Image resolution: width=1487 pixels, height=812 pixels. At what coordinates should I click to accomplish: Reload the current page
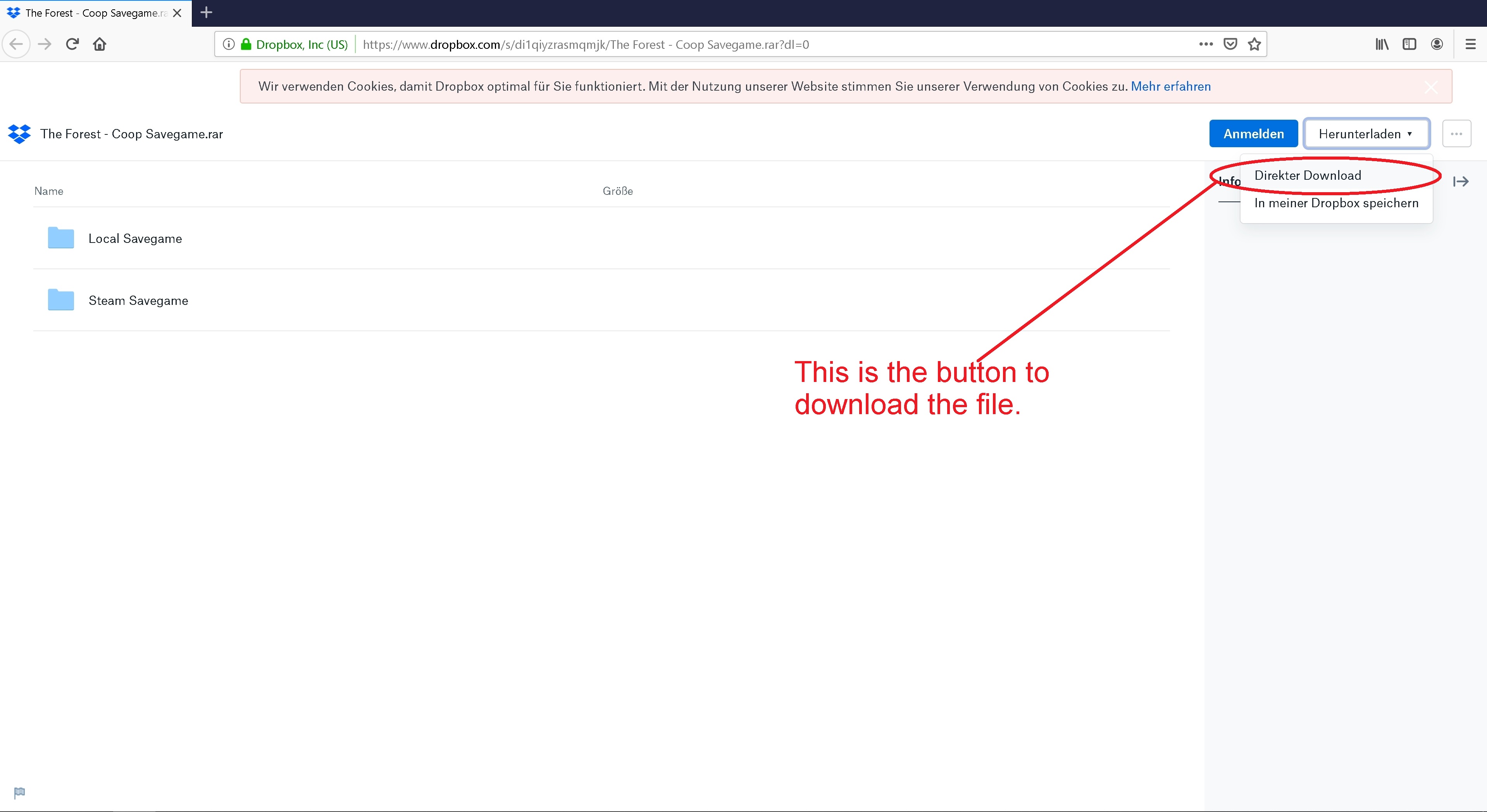(72, 45)
